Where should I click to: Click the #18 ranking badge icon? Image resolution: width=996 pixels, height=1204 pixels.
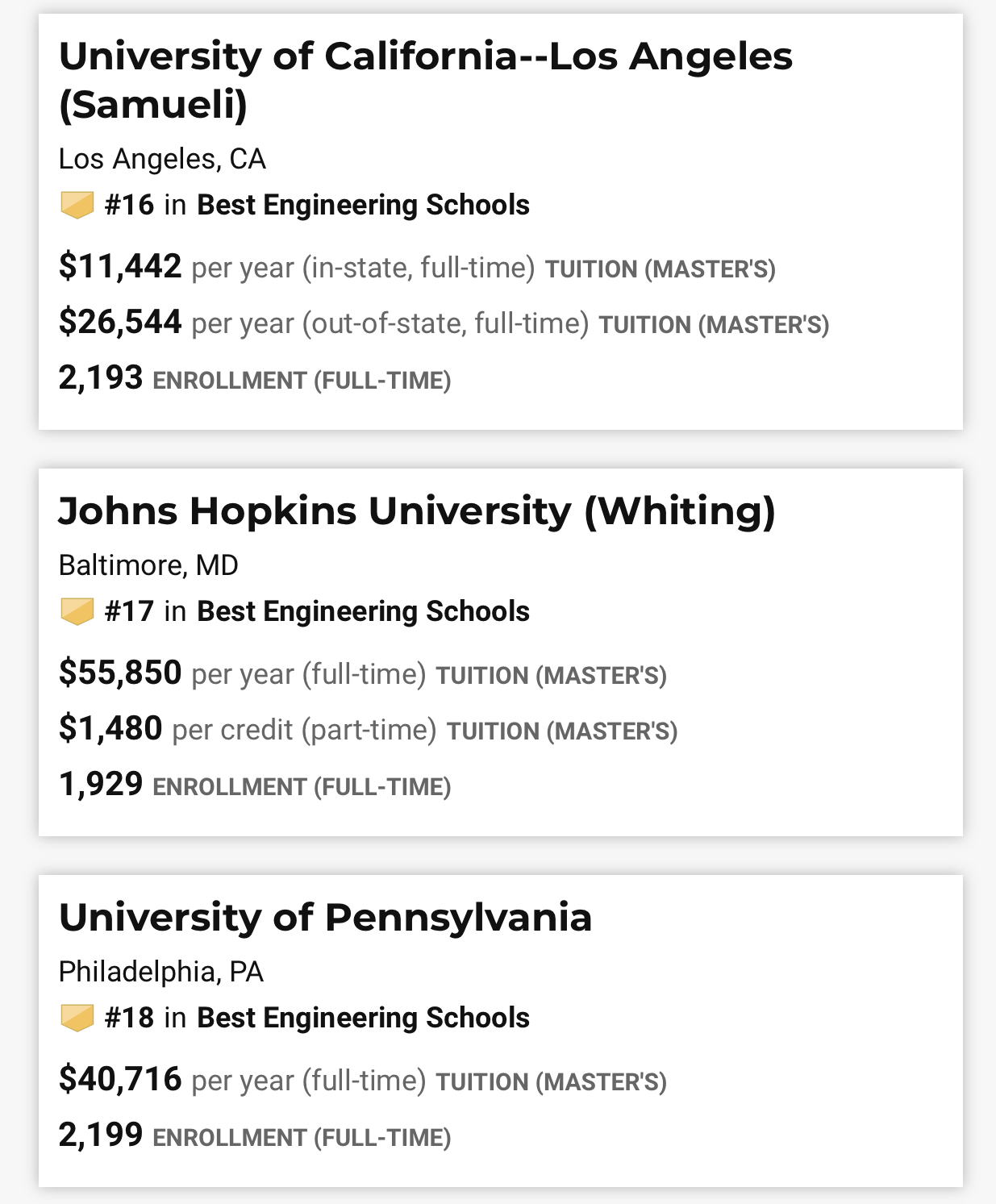(x=78, y=1018)
